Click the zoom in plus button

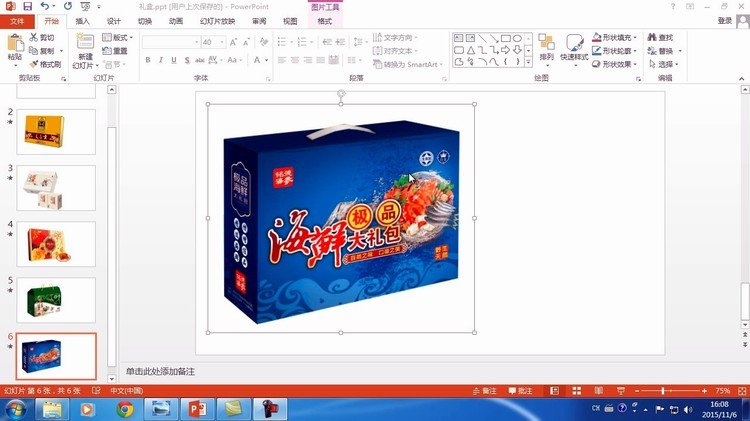[x=705, y=391]
